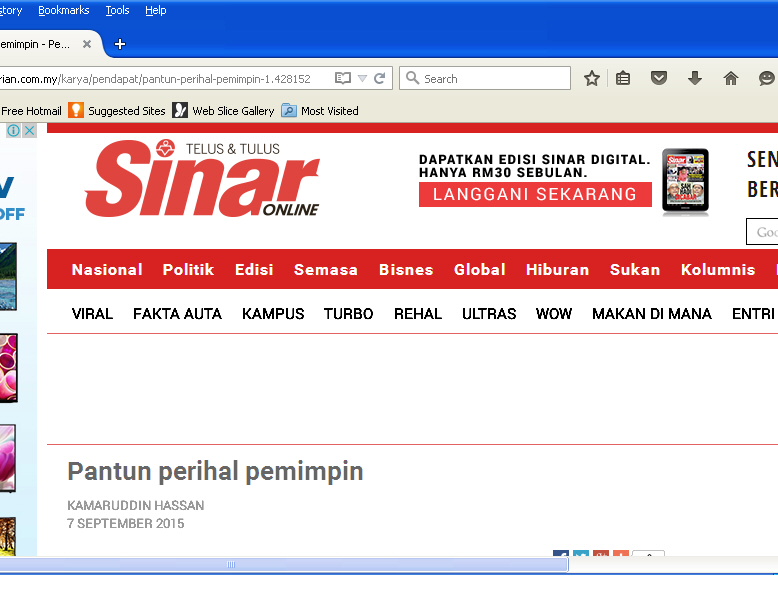Open Hello chat smiley icon

(767, 78)
